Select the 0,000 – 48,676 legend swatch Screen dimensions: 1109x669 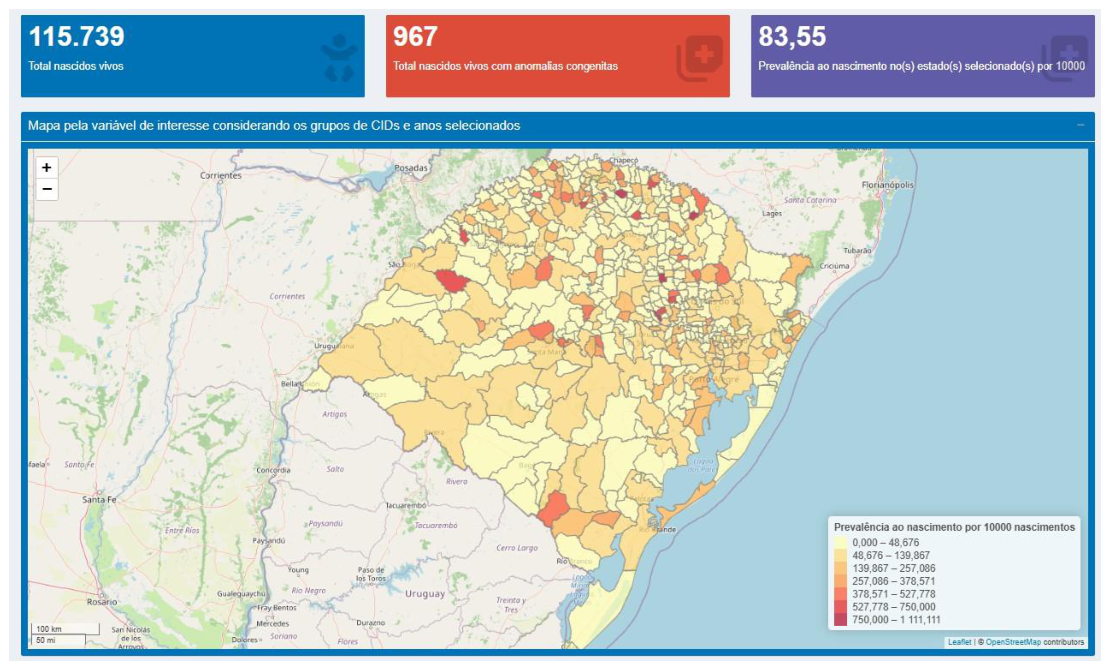click(840, 543)
